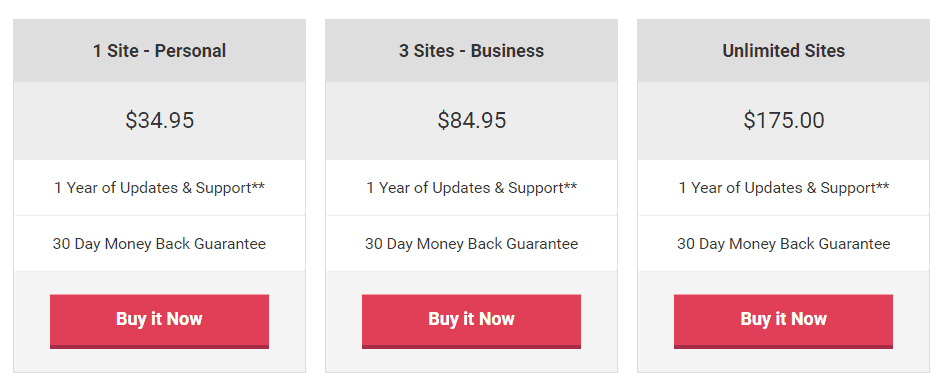The width and height of the screenshot is (940, 380).
Task: Buy the Unlimited Sites license
Action: (x=783, y=321)
